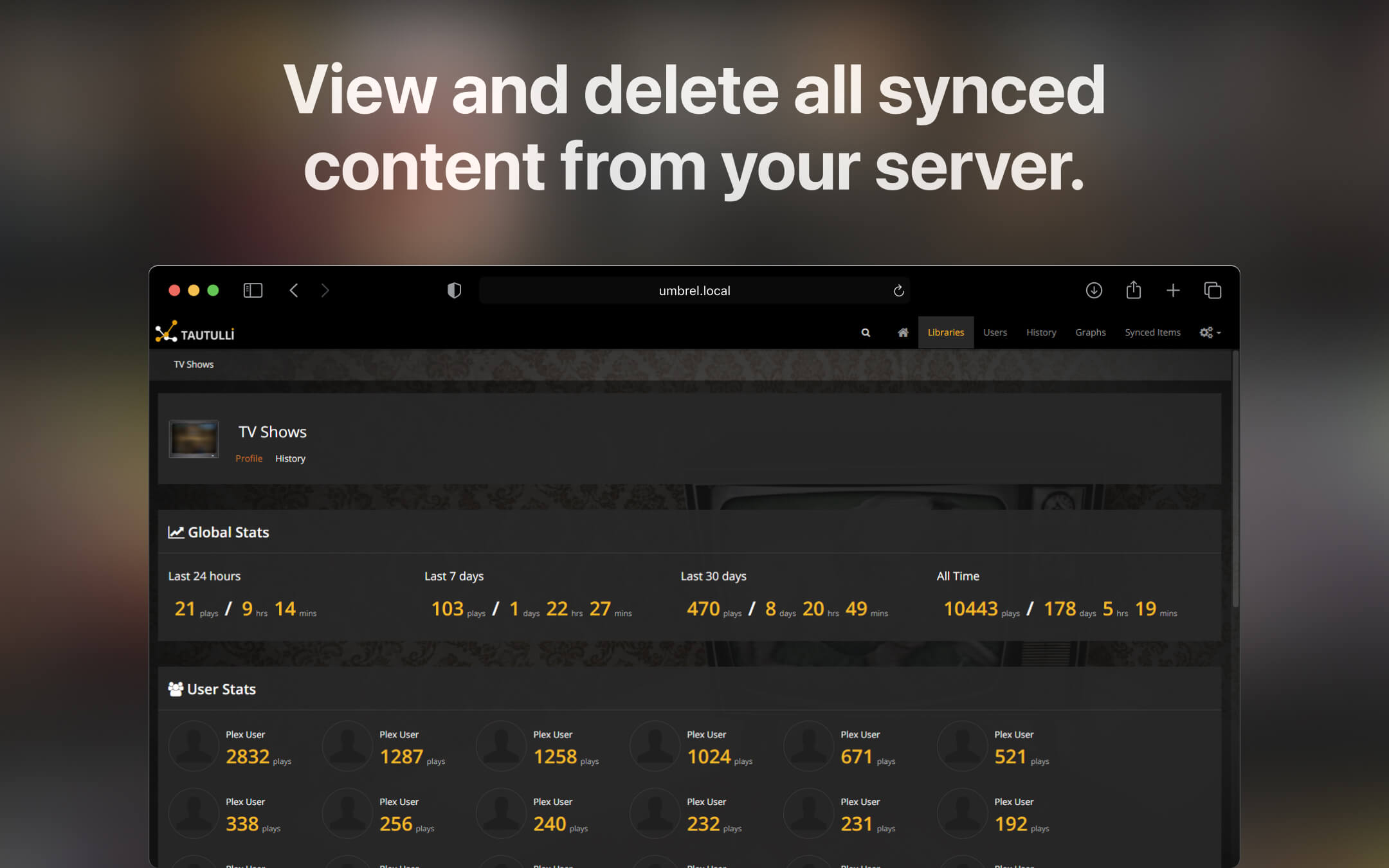
Task: Switch to the Users tab
Action: (x=994, y=332)
